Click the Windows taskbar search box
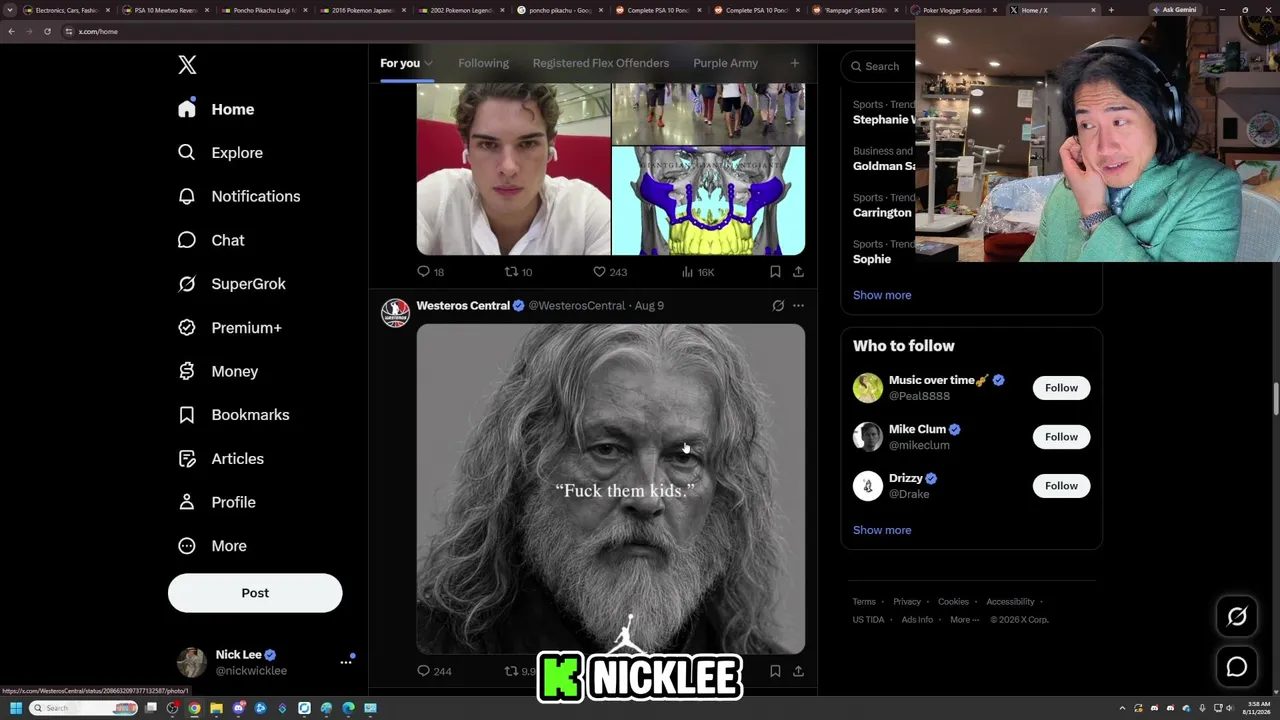The height and width of the screenshot is (720, 1280). [84, 708]
